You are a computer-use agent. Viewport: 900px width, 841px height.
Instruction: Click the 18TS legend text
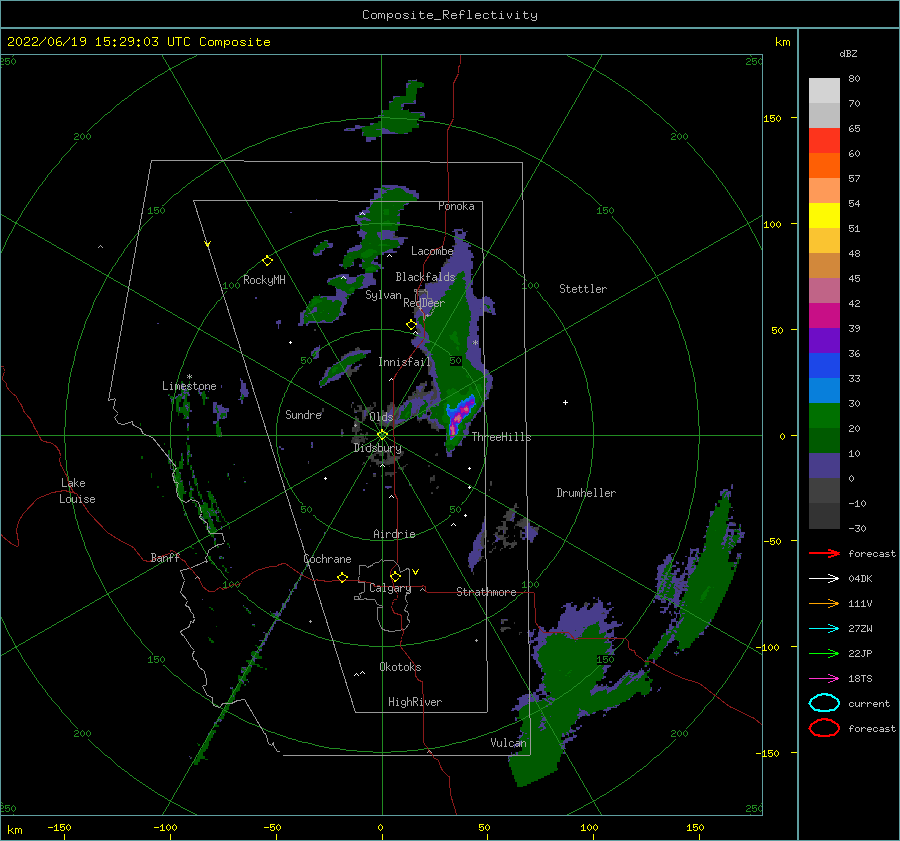click(860, 679)
